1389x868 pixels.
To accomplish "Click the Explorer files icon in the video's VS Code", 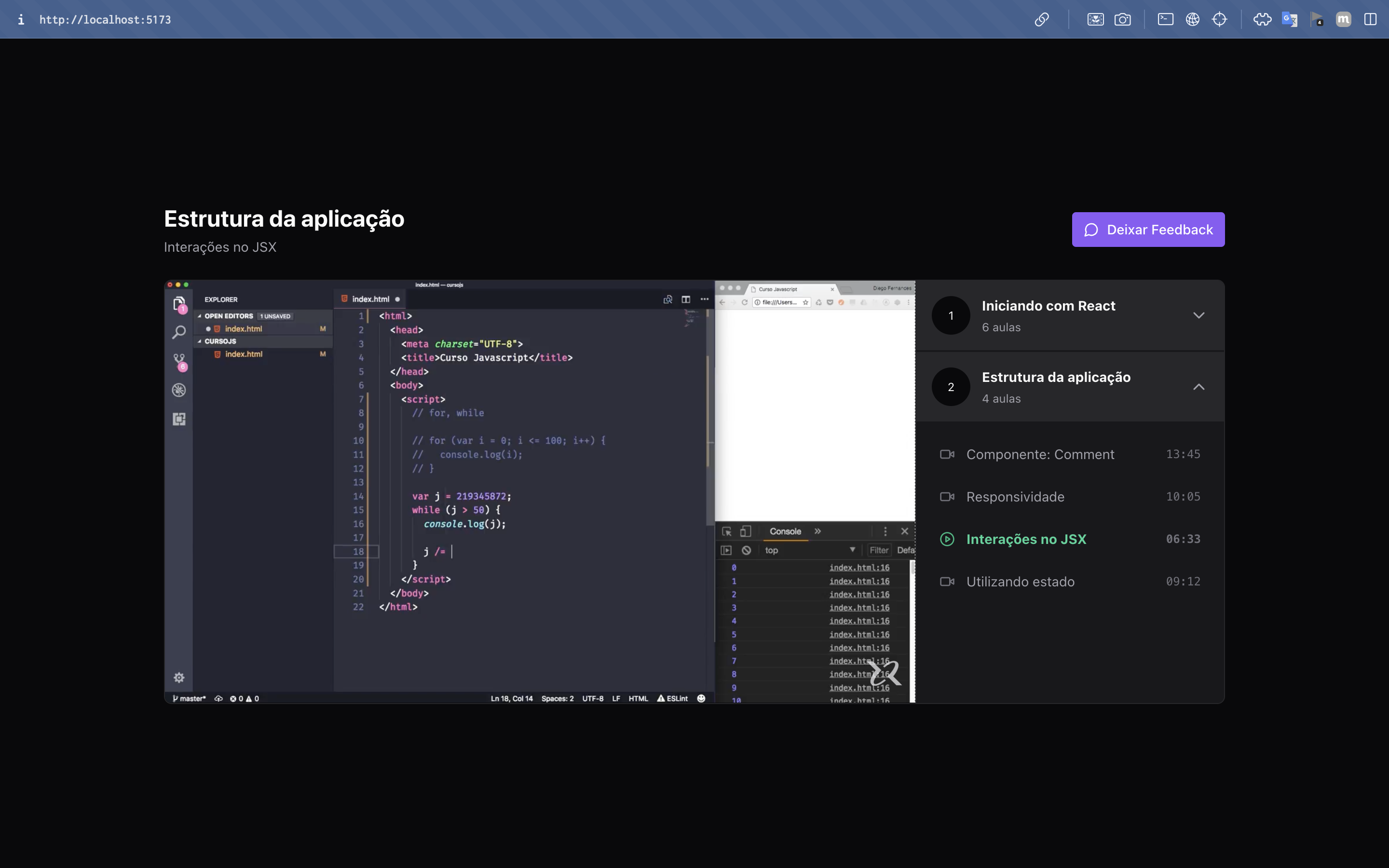I will click(x=179, y=304).
